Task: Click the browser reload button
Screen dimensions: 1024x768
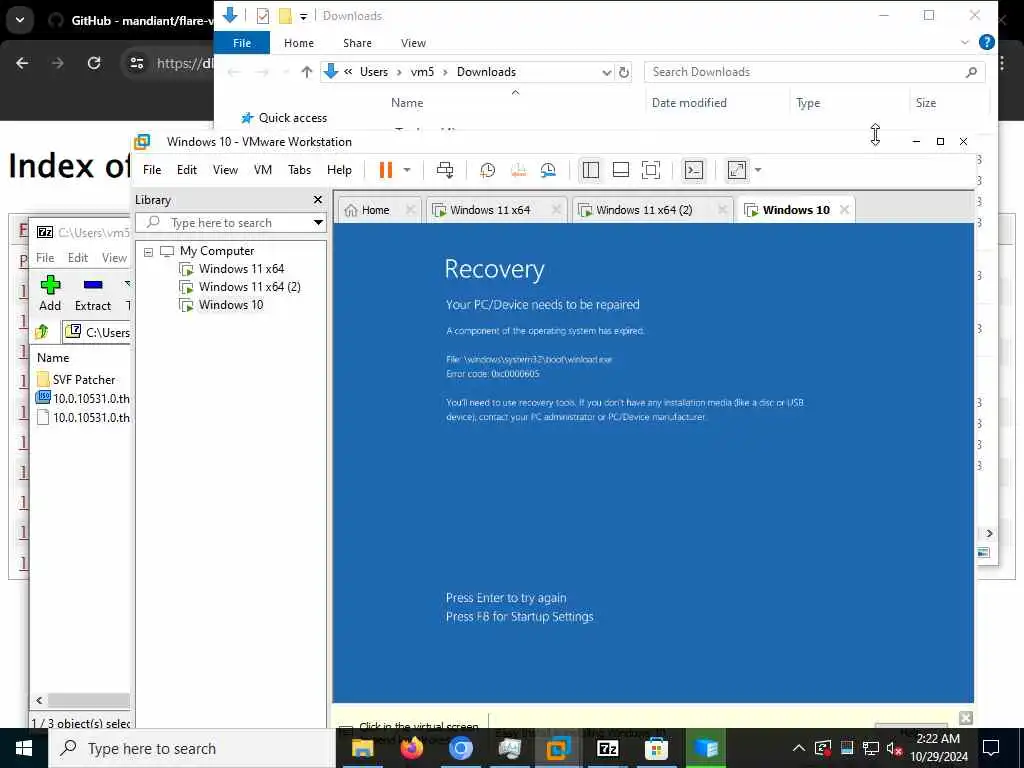Action: pos(94,63)
